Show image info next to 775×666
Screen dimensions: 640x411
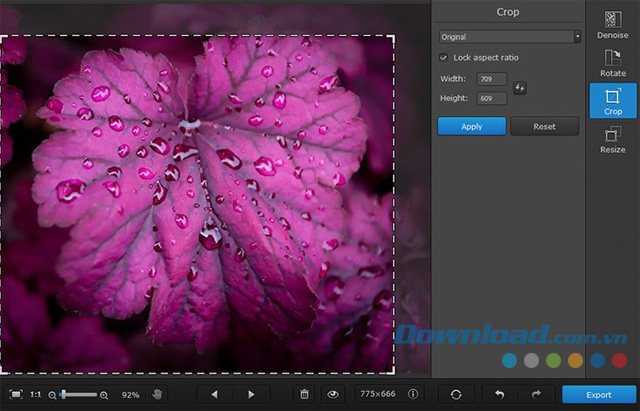[413, 395]
